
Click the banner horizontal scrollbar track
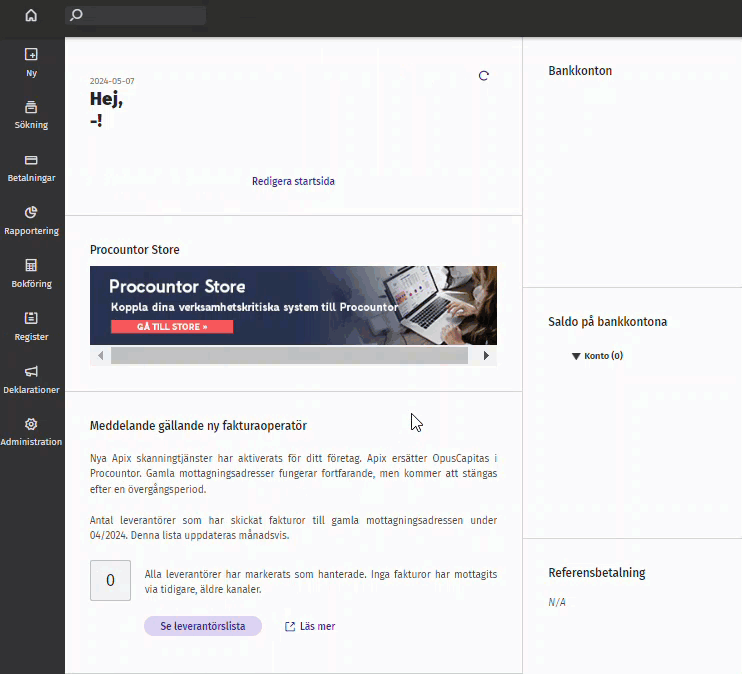(x=290, y=355)
